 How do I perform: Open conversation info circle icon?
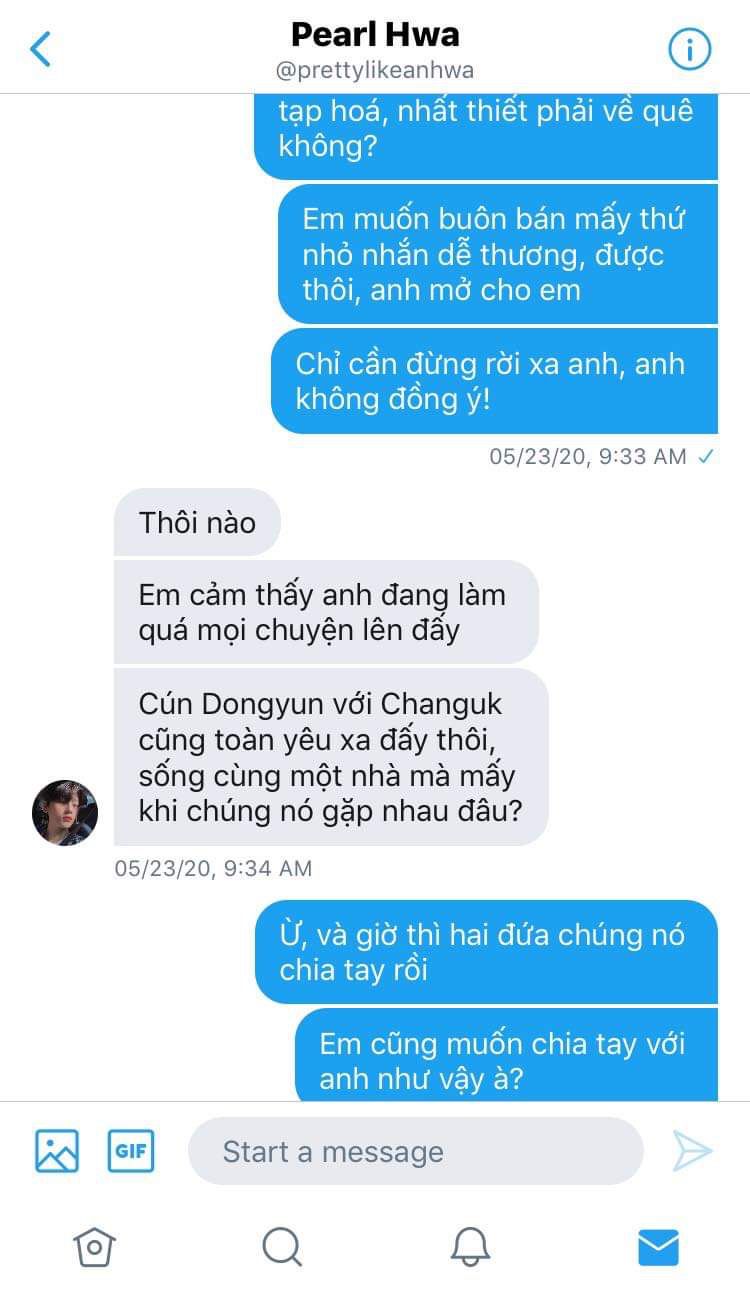coord(688,49)
